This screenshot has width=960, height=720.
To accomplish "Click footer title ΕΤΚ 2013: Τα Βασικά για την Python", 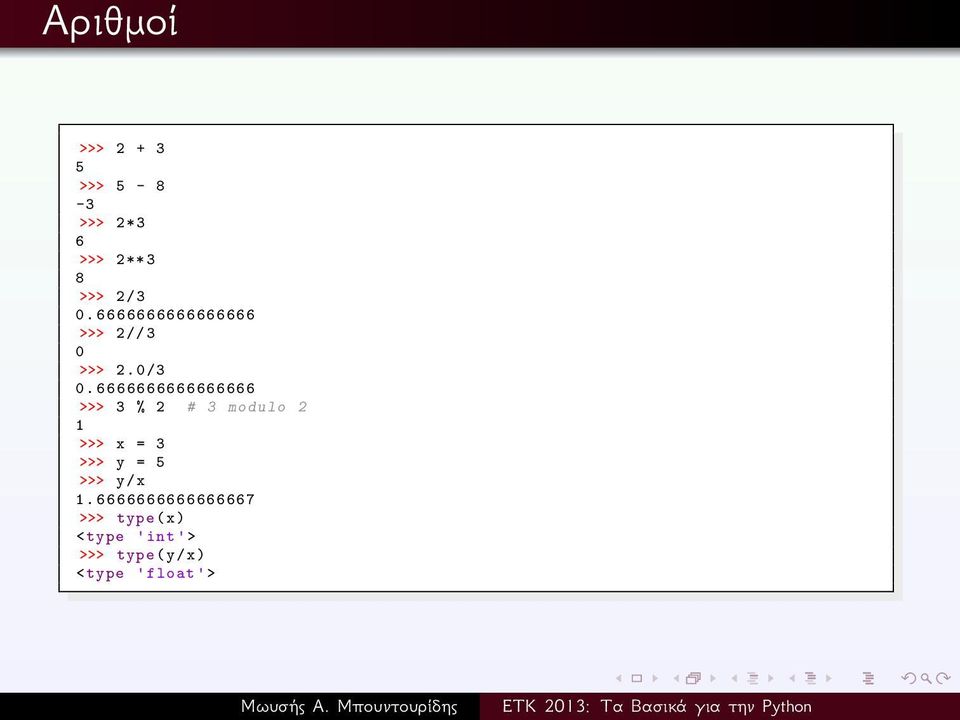I will click(x=657, y=707).
